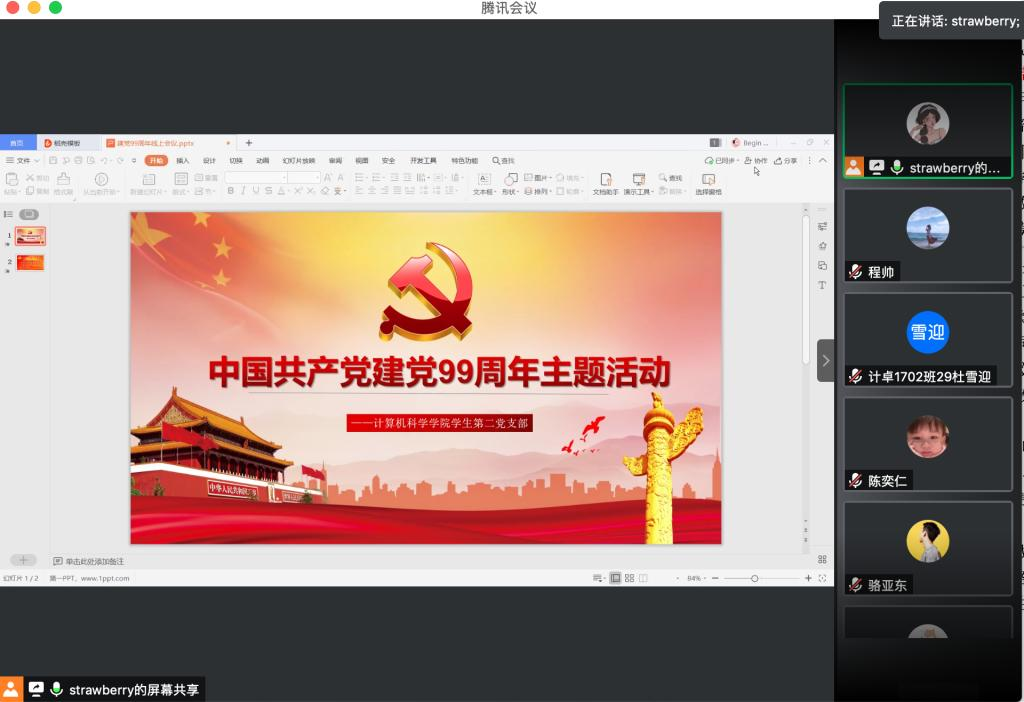
Task: Open the font name combo box
Action: pyautogui.click(x=255, y=177)
